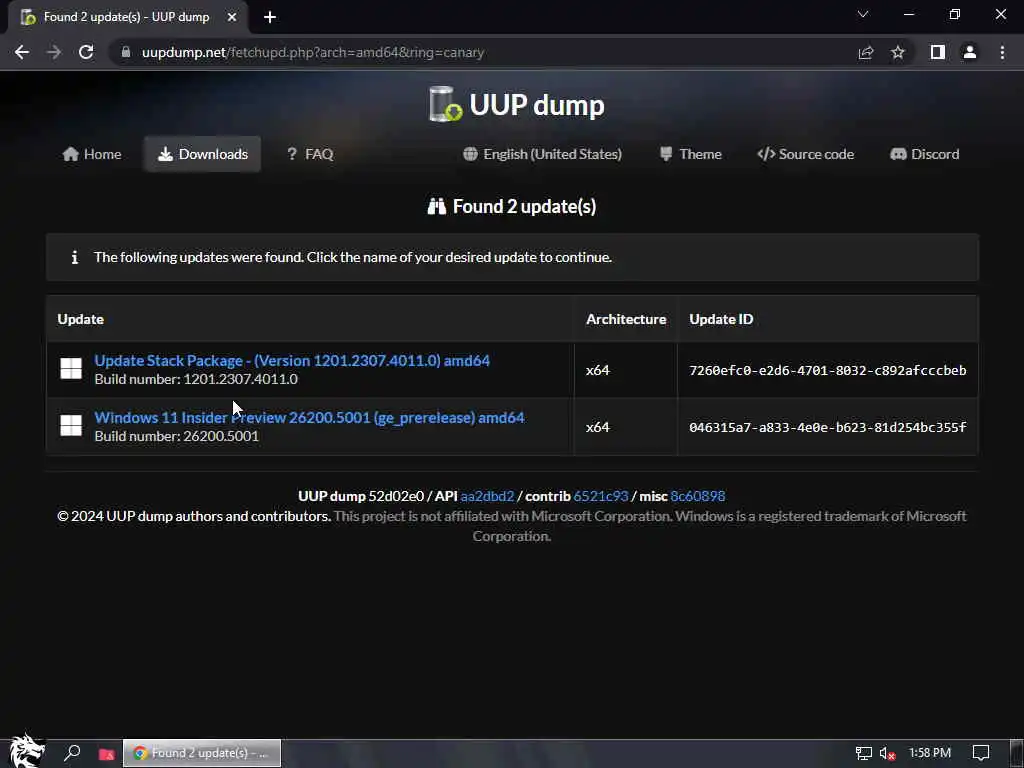Click 'Build number: 1201.2307.4011.0' text
Screen dimensions: 1024x768
tap(196, 379)
